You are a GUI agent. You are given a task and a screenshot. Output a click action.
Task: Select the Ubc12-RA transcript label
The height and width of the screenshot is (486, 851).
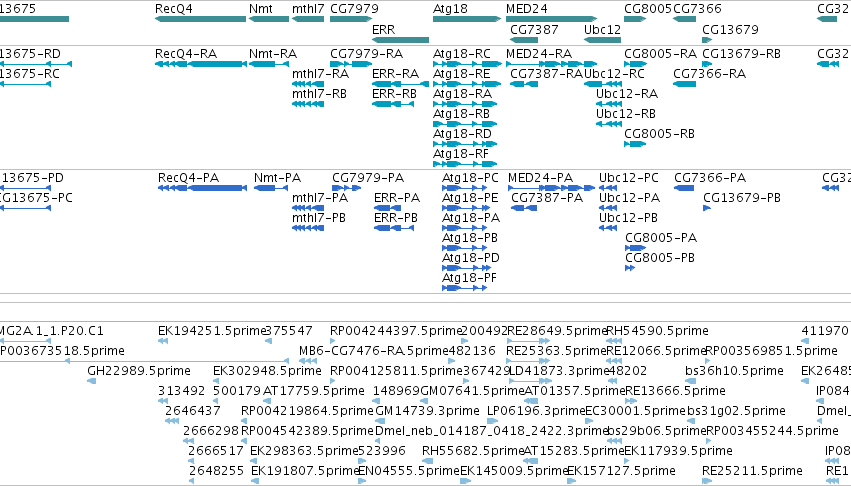(x=627, y=94)
